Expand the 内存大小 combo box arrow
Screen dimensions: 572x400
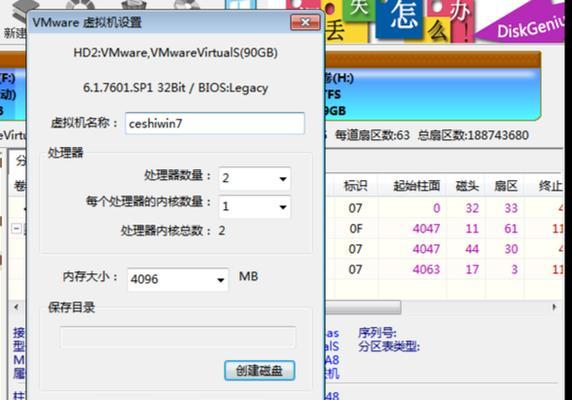(220, 280)
